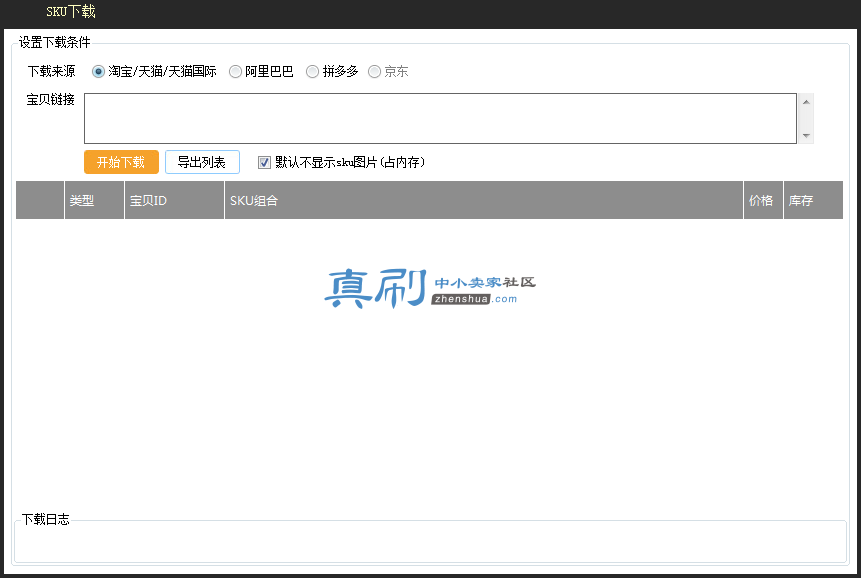Click the link box scroll-up arrow
Viewport: 861px width, 578px height.
pyautogui.click(x=806, y=102)
